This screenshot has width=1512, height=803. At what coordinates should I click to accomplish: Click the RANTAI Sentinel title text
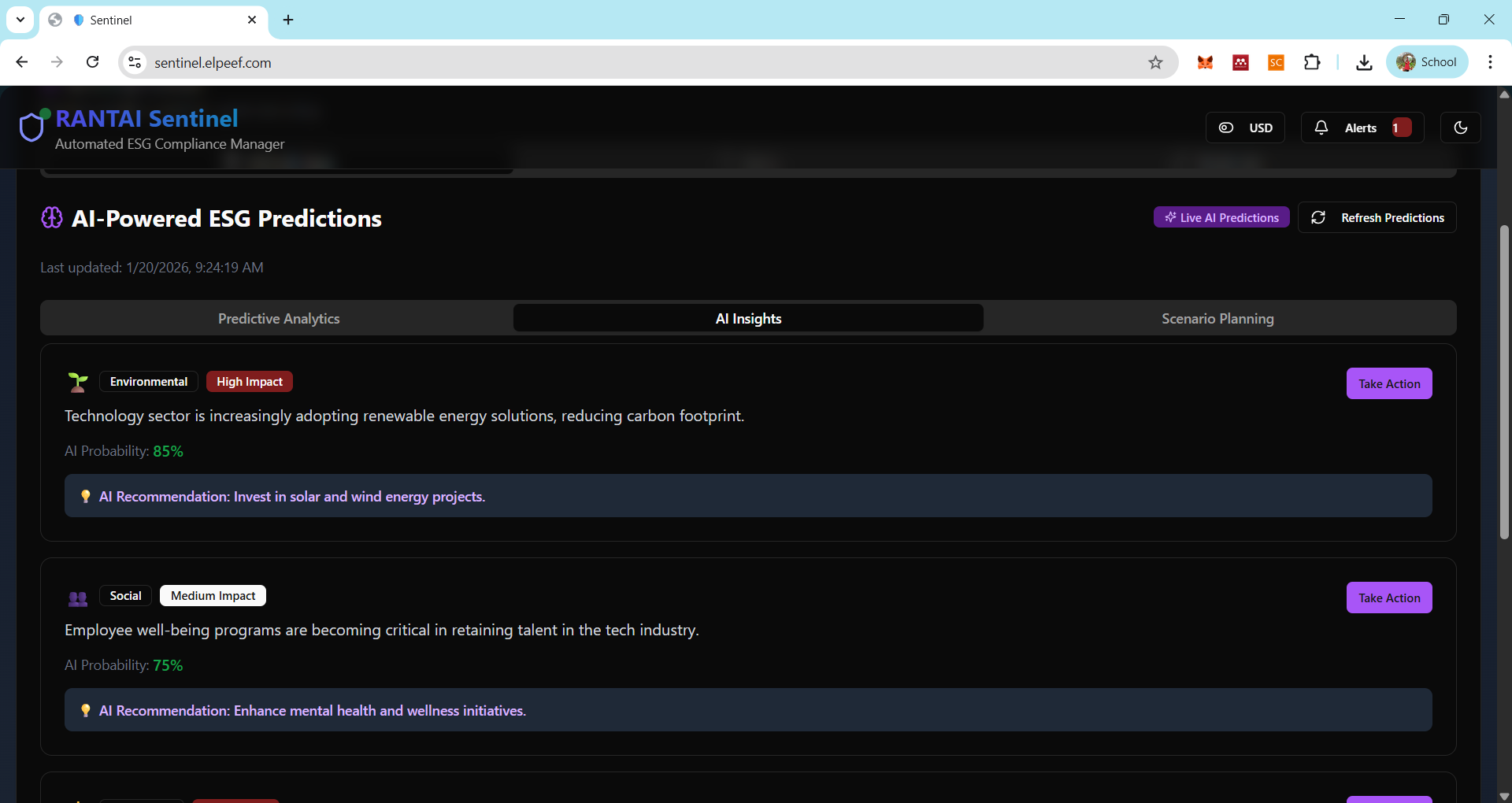146,118
